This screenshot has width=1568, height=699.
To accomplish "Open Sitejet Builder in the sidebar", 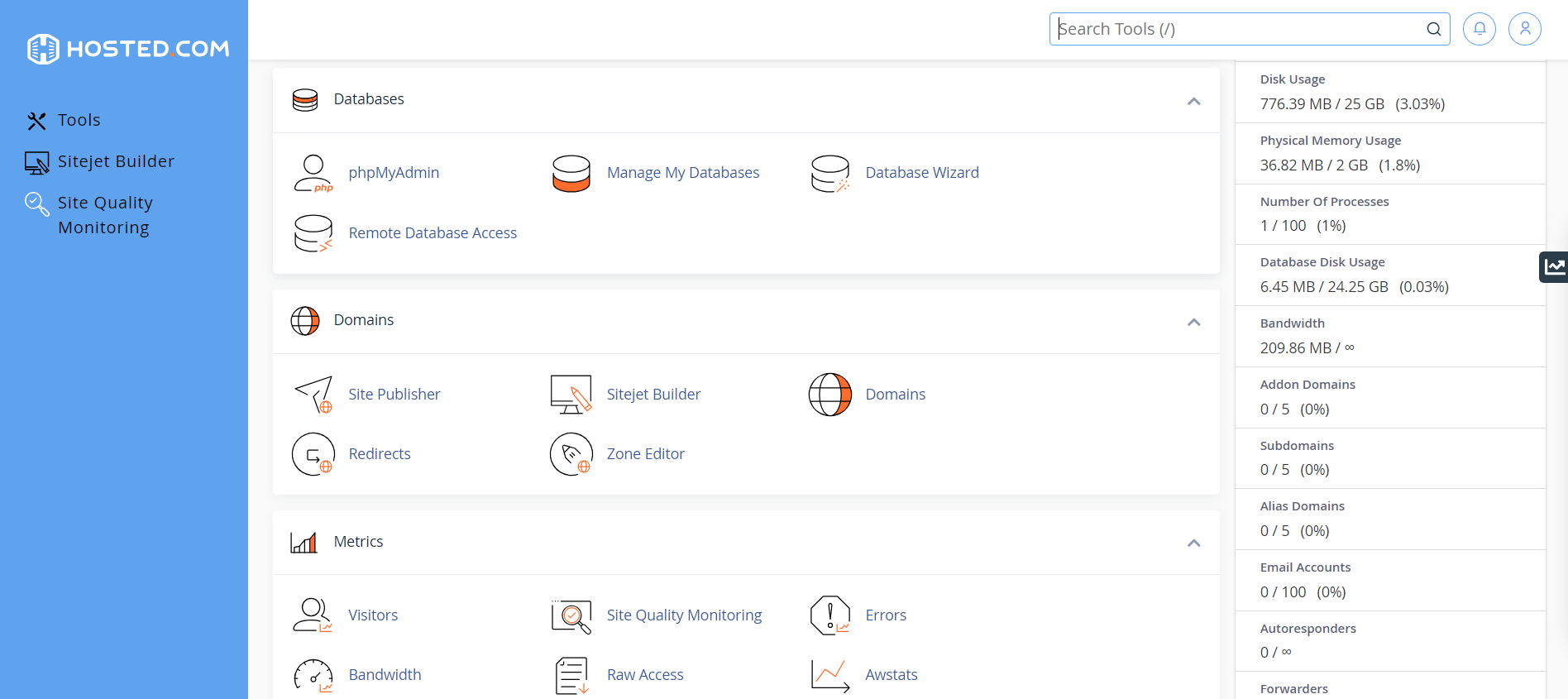I will 116,161.
